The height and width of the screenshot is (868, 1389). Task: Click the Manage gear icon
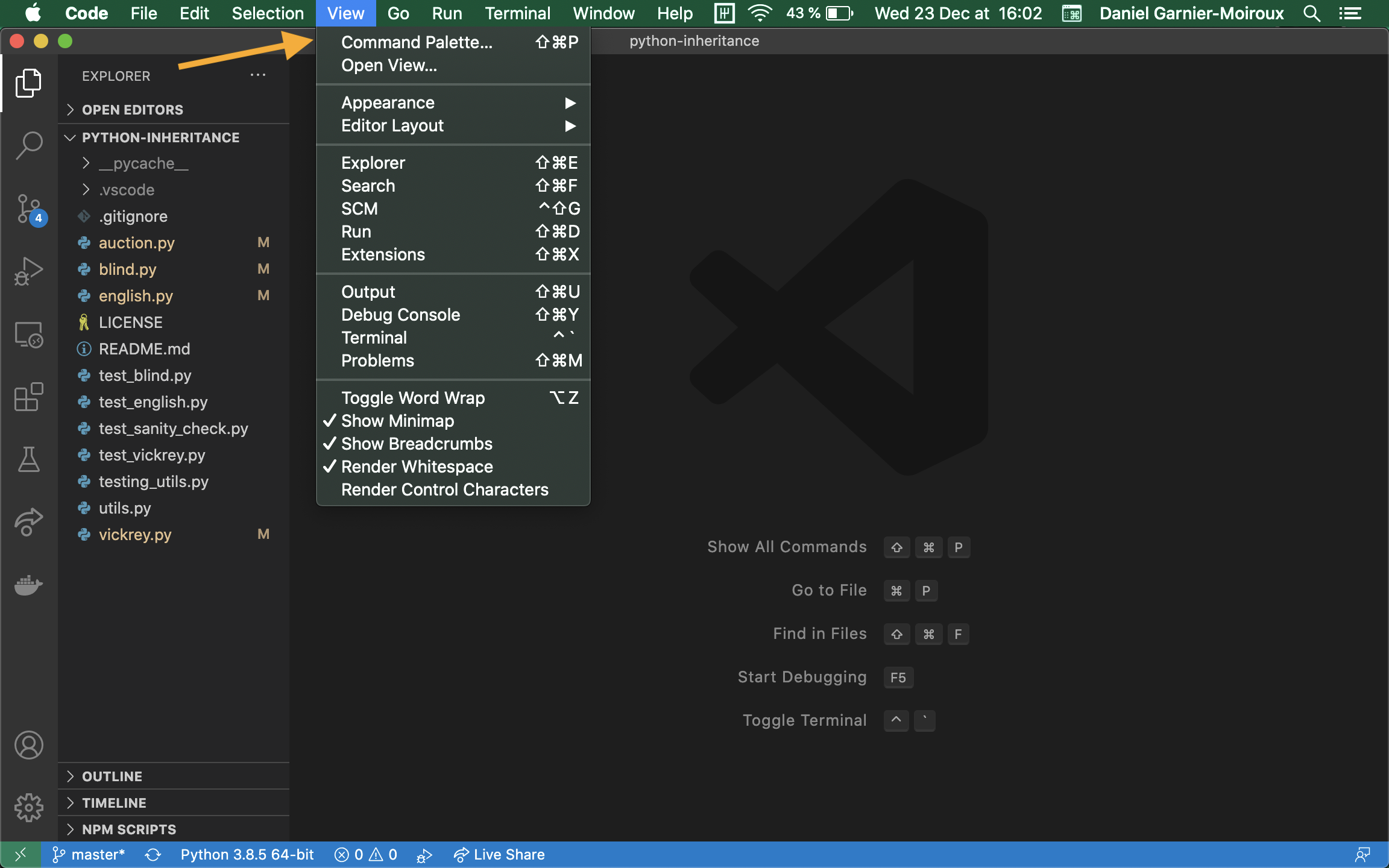coord(28,807)
